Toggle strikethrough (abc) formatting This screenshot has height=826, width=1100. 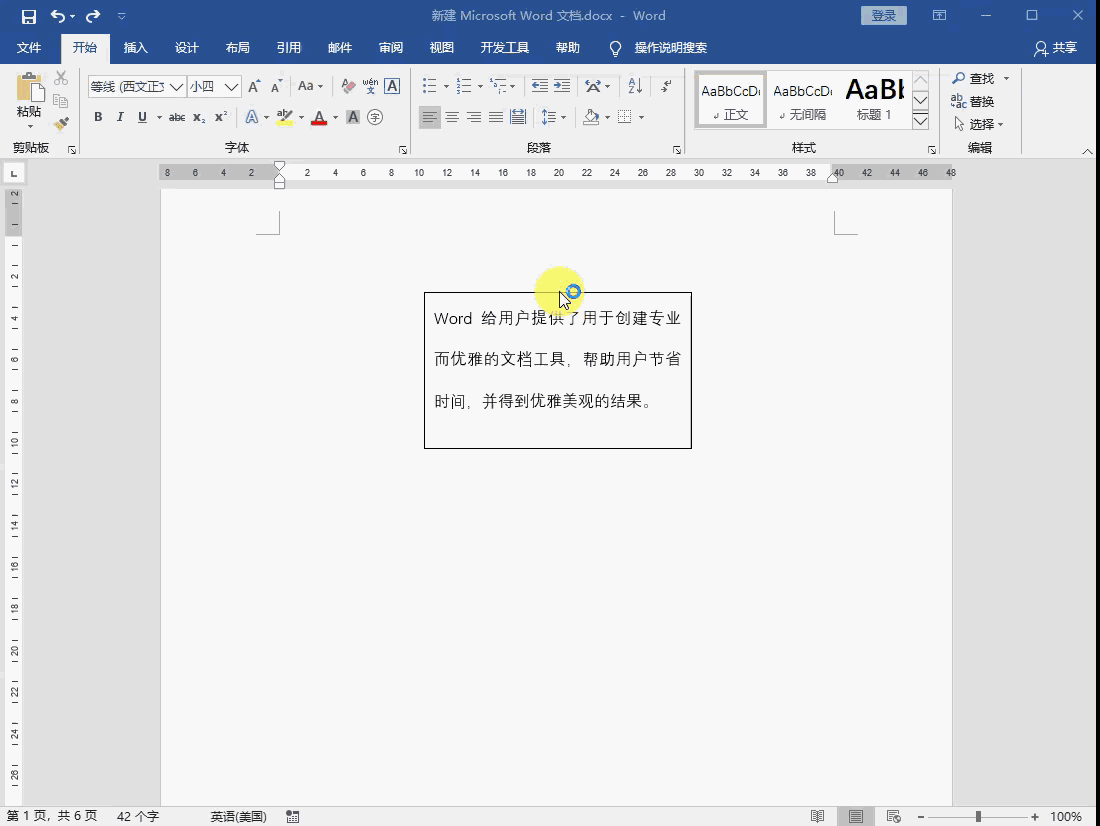[x=177, y=117]
